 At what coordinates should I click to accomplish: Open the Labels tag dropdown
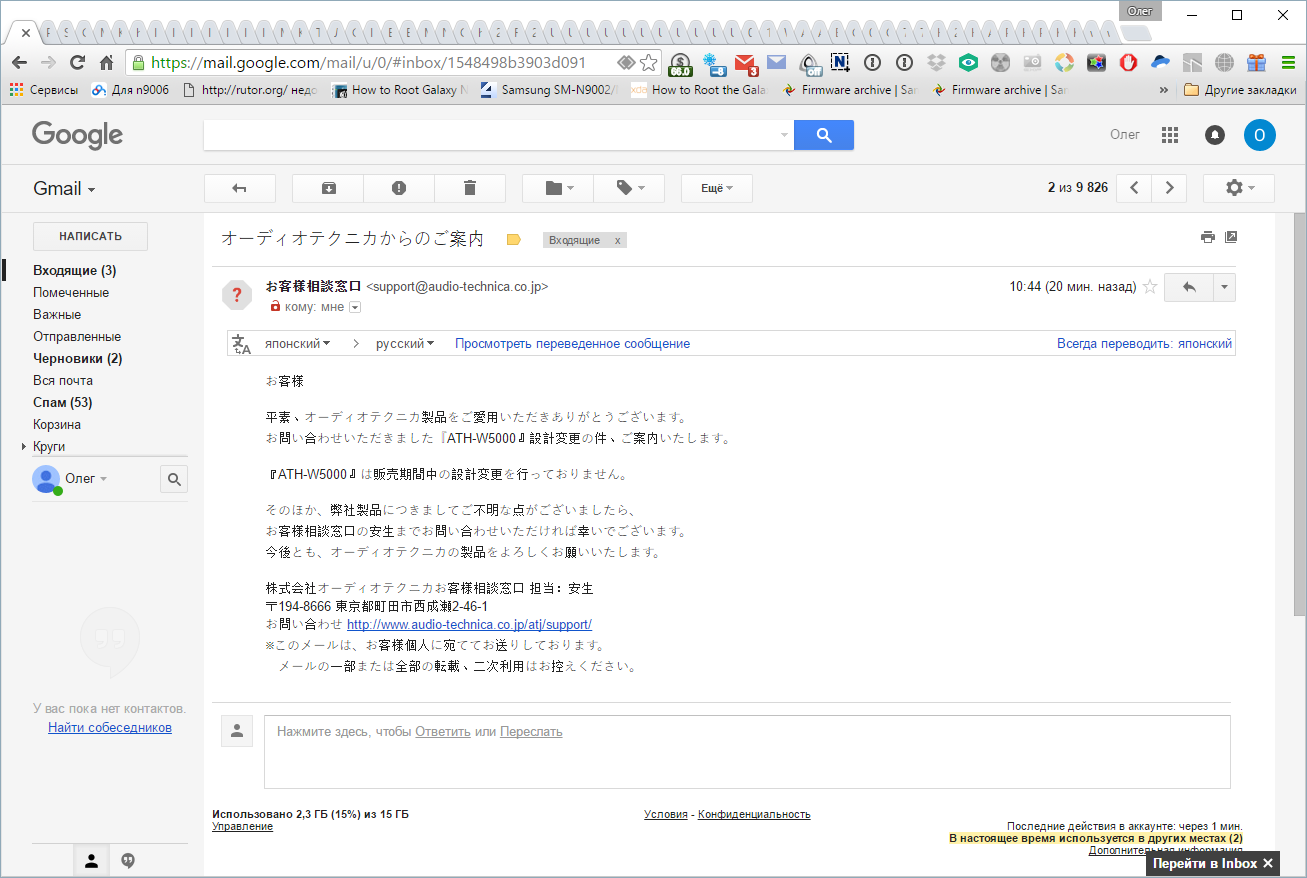pyautogui.click(x=629, y=188)
